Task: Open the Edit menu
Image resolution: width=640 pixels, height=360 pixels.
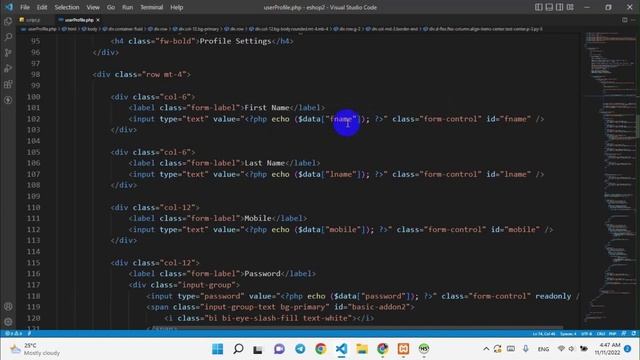Action: (42, 7)
